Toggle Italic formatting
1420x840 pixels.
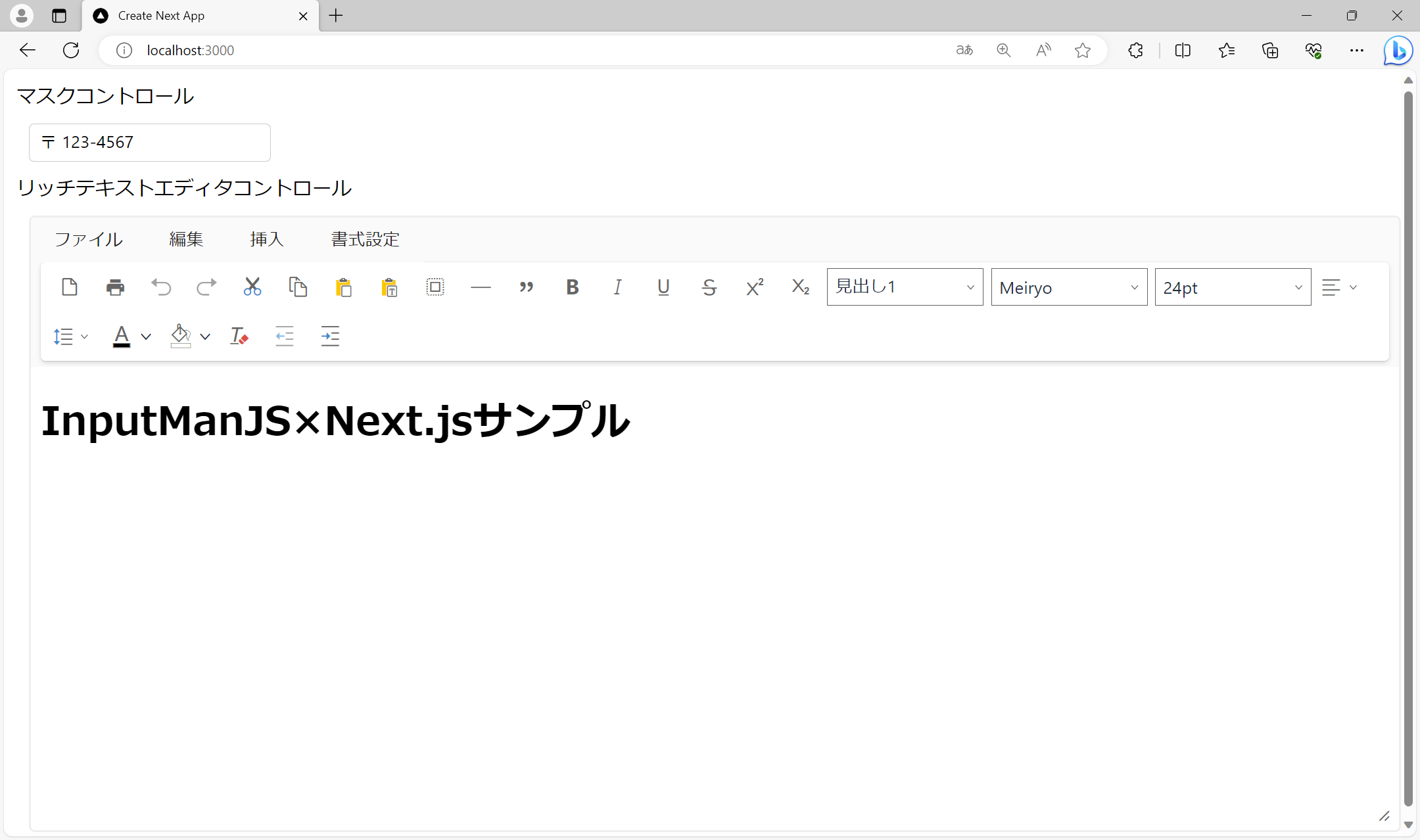pyautogui.click(x=618, y=287)
